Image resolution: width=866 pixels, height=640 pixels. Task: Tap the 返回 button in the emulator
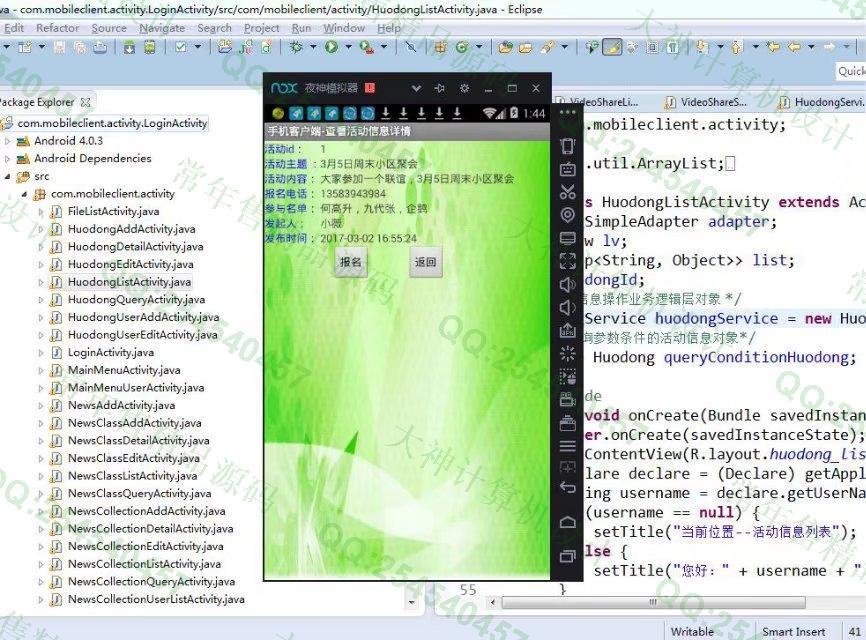click(x=425, y=262)
